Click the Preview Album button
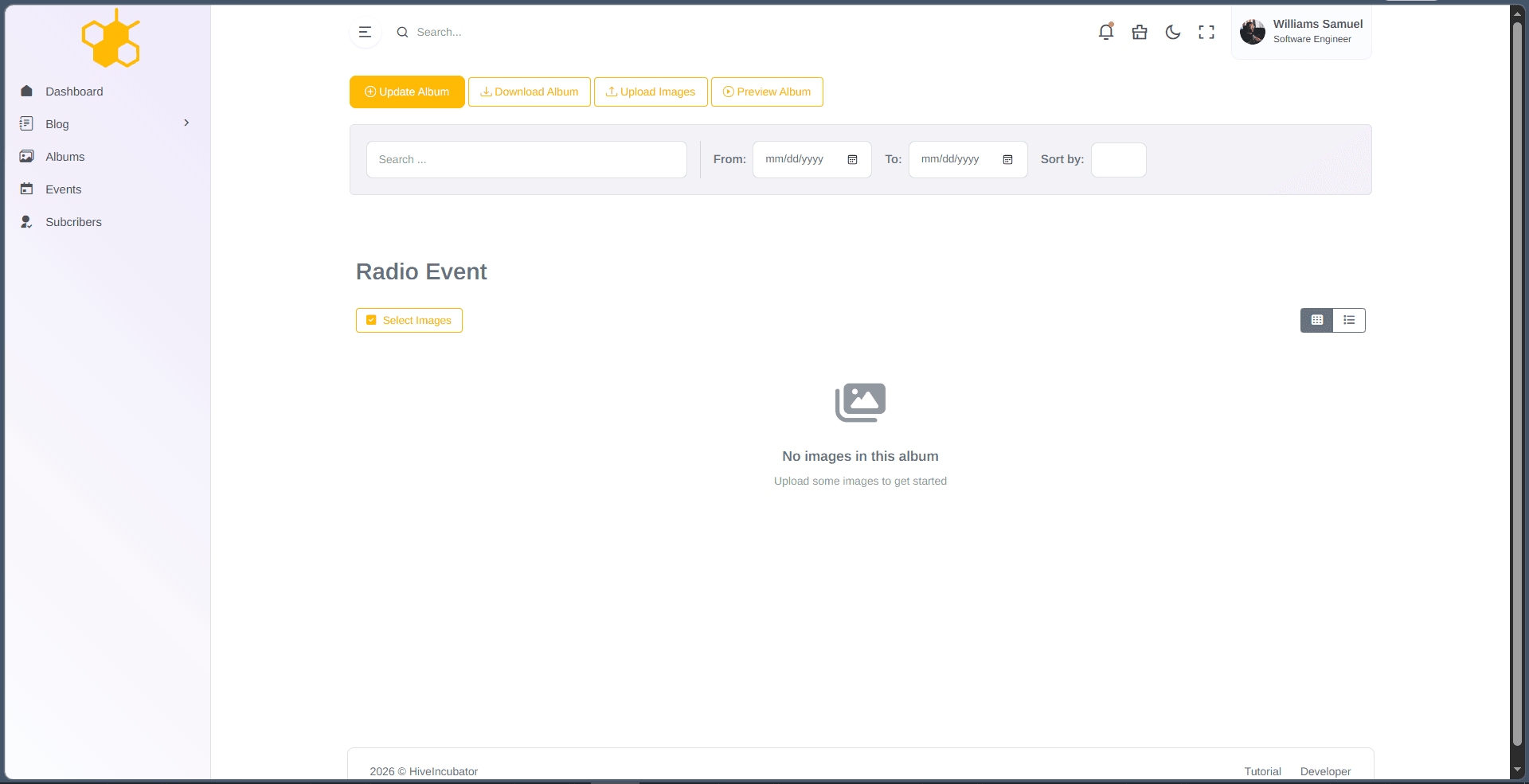 767,92
